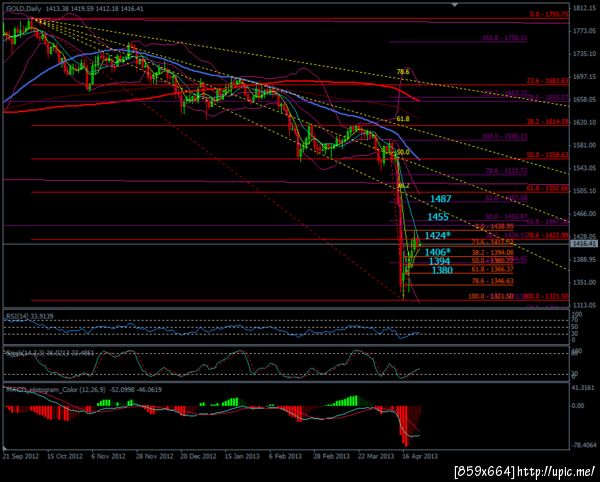Click the Fibonacci label 78.6 - 1422.99
600x482 pixels.
(548, 235)
